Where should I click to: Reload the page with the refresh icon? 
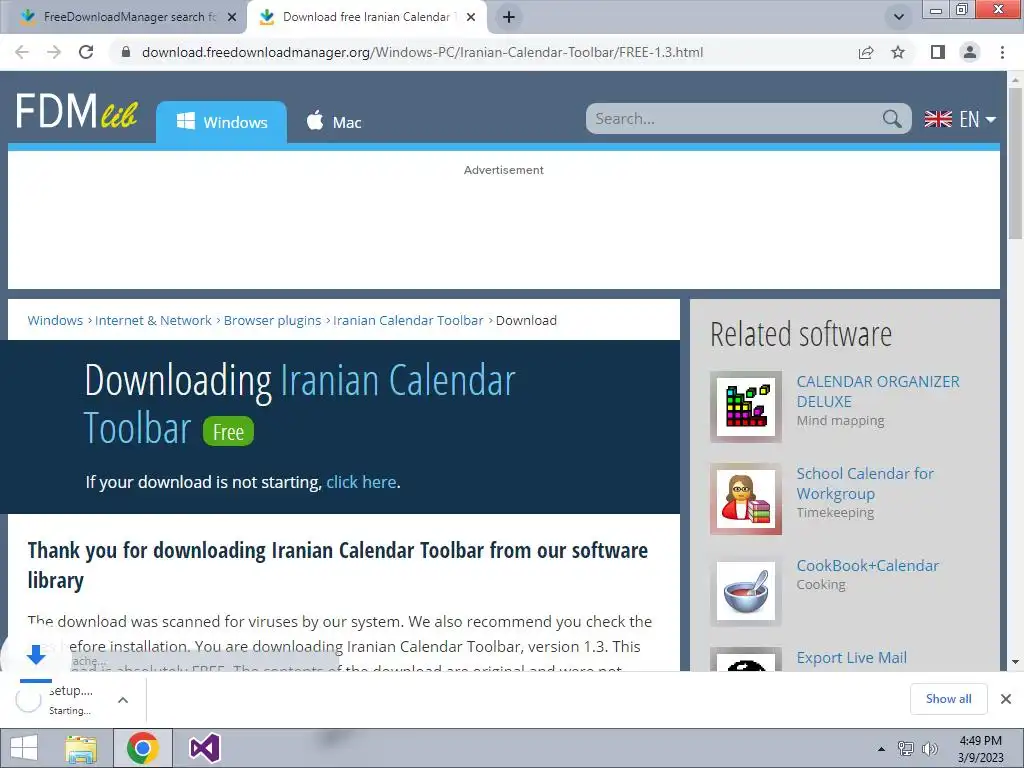[x=86, y=52]
